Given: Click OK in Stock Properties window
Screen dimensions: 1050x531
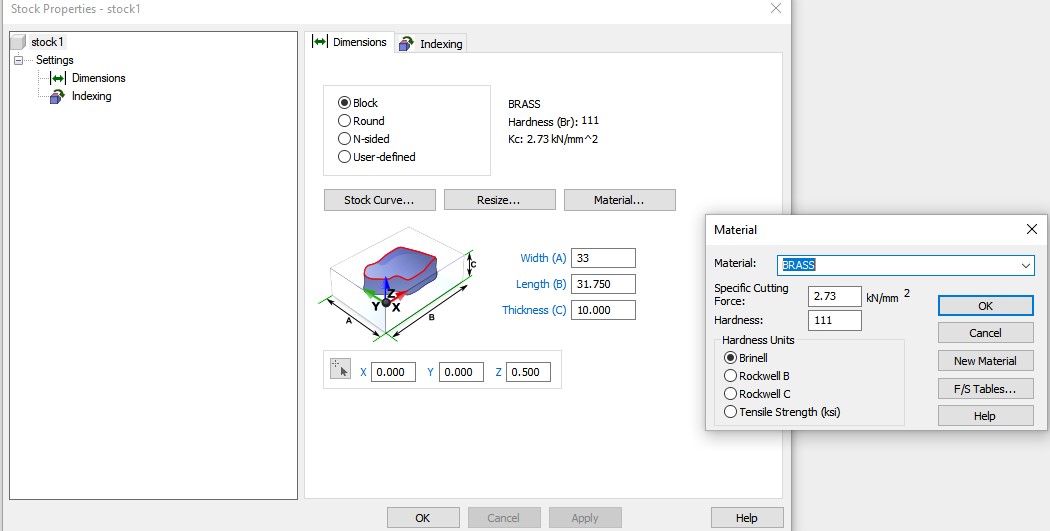Looking at the screenshot, I should pyautogui.click(x=423, y=518).
